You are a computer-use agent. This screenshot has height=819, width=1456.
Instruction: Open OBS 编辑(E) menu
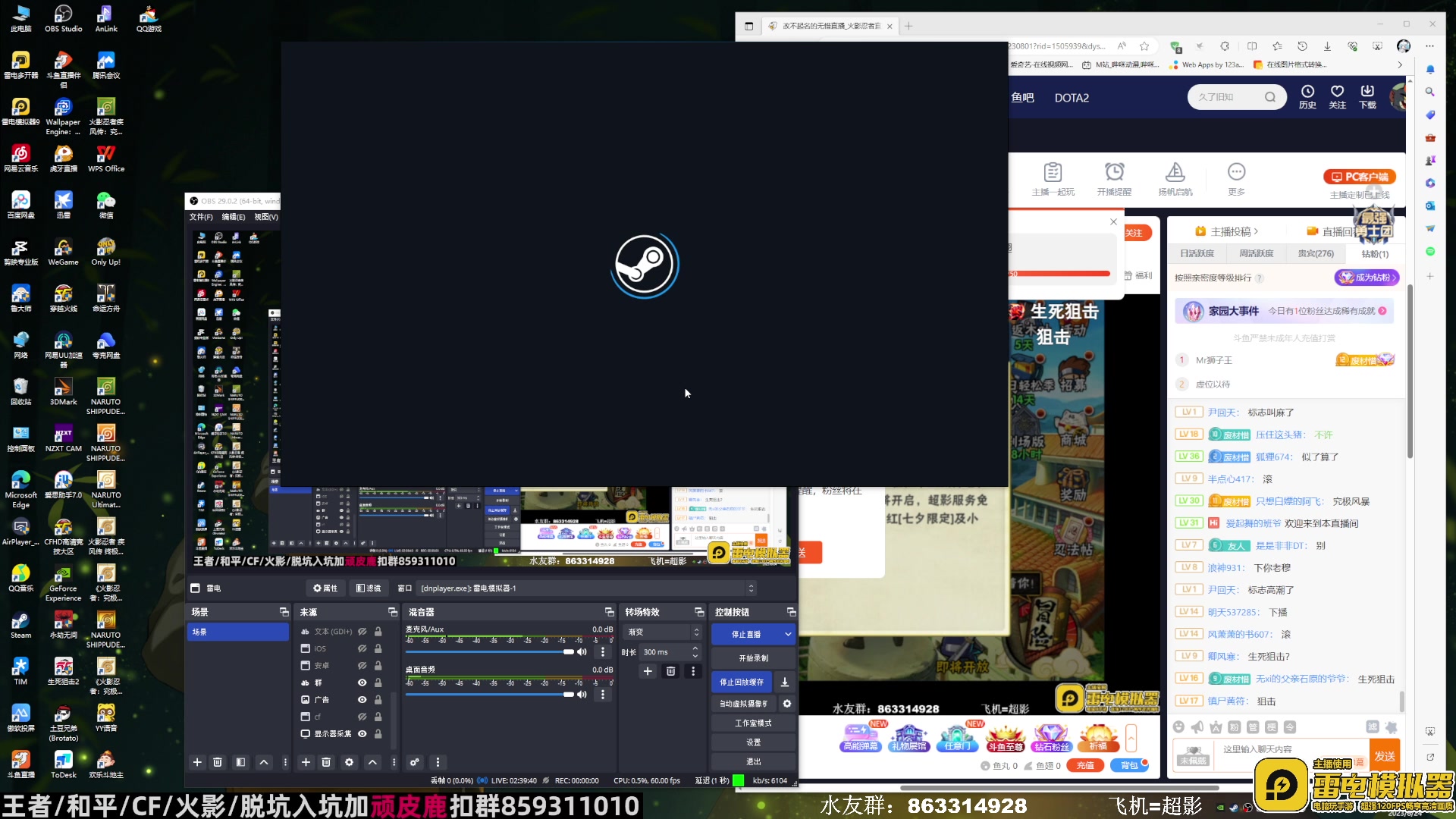tap(234, 217)
